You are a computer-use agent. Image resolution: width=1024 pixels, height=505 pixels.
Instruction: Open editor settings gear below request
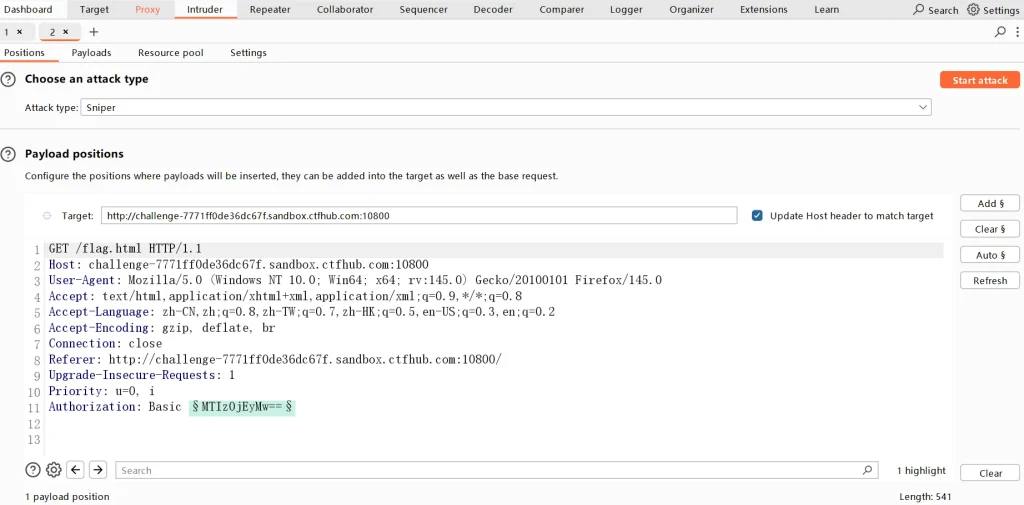pyautogui.click(x=54, y=470)
